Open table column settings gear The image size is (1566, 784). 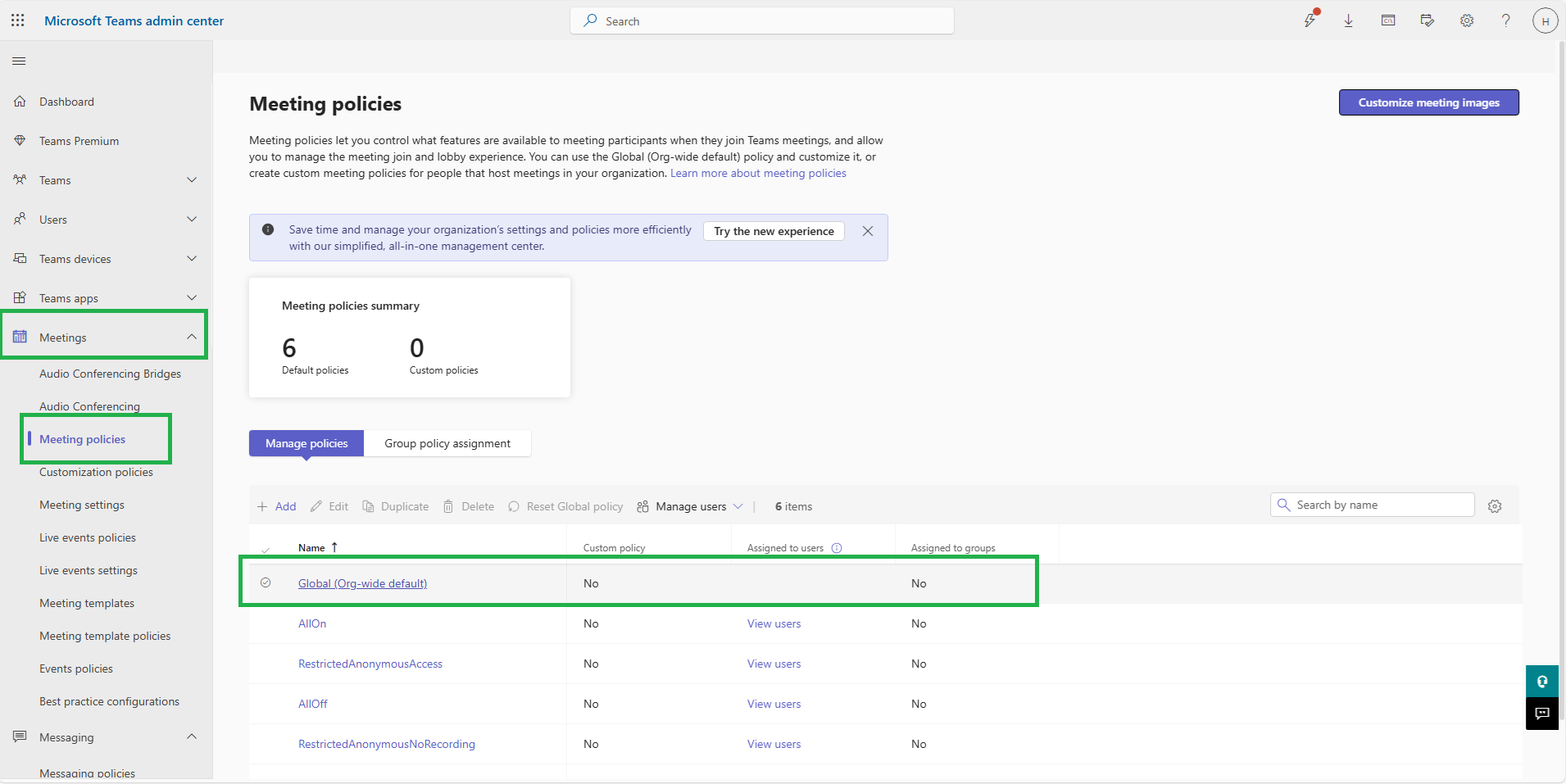point(1495,506)
